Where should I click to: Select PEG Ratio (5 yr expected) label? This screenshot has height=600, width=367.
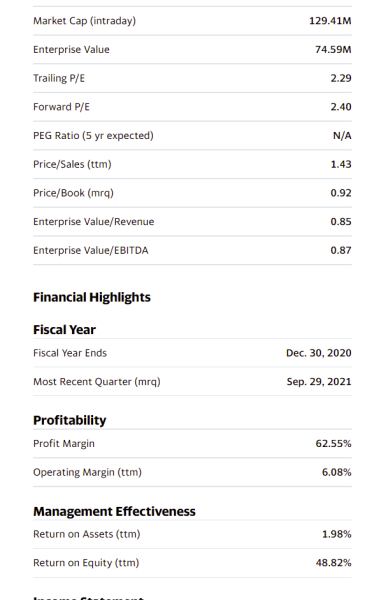coord(93,135)
